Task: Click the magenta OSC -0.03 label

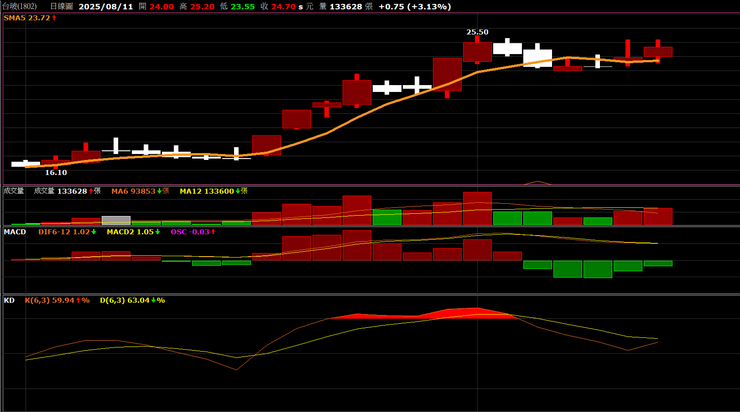Action: click(x=191, y=231)
